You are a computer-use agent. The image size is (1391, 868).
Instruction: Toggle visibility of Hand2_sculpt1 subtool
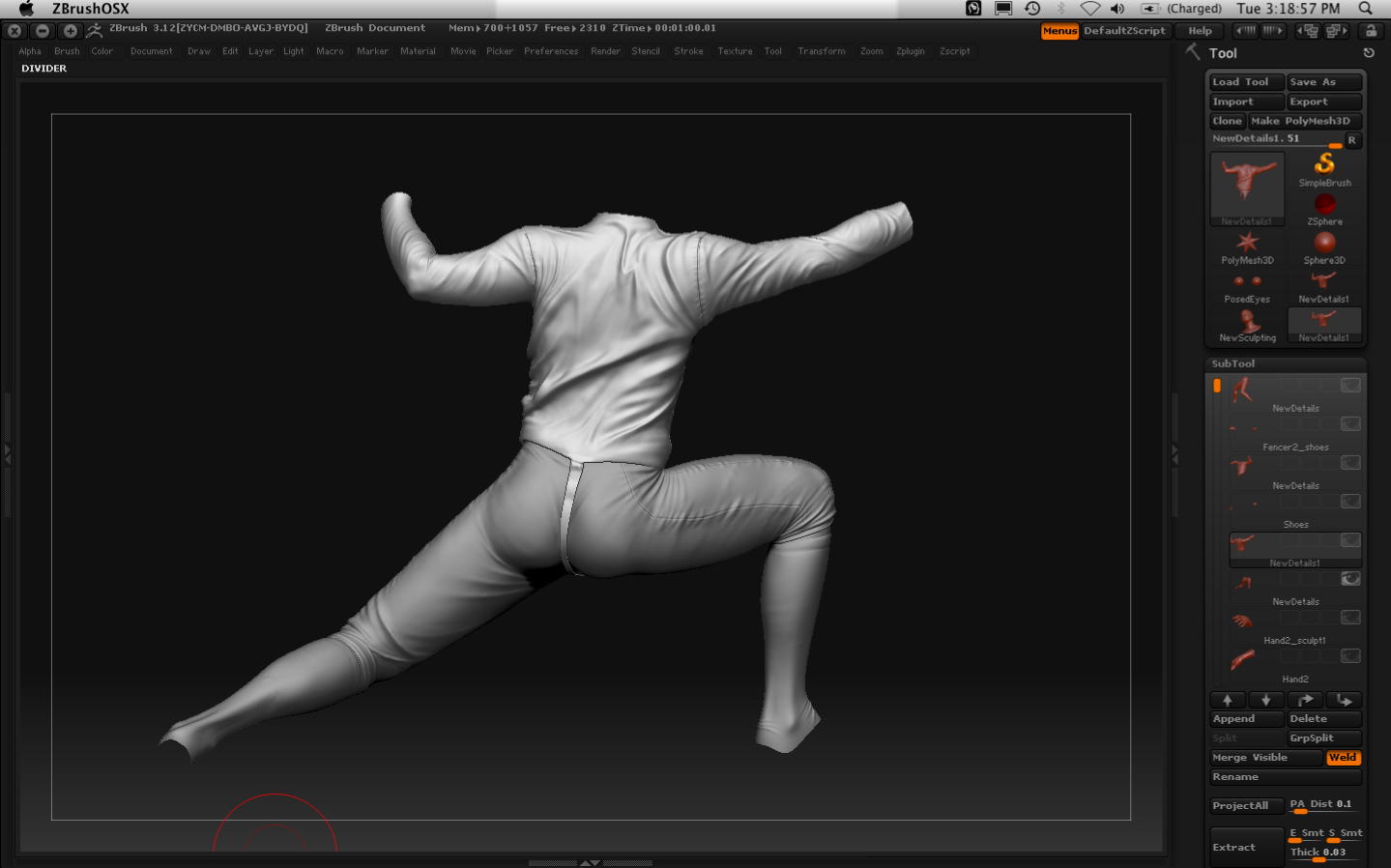pyautogui.click(x=1350, y=618)
